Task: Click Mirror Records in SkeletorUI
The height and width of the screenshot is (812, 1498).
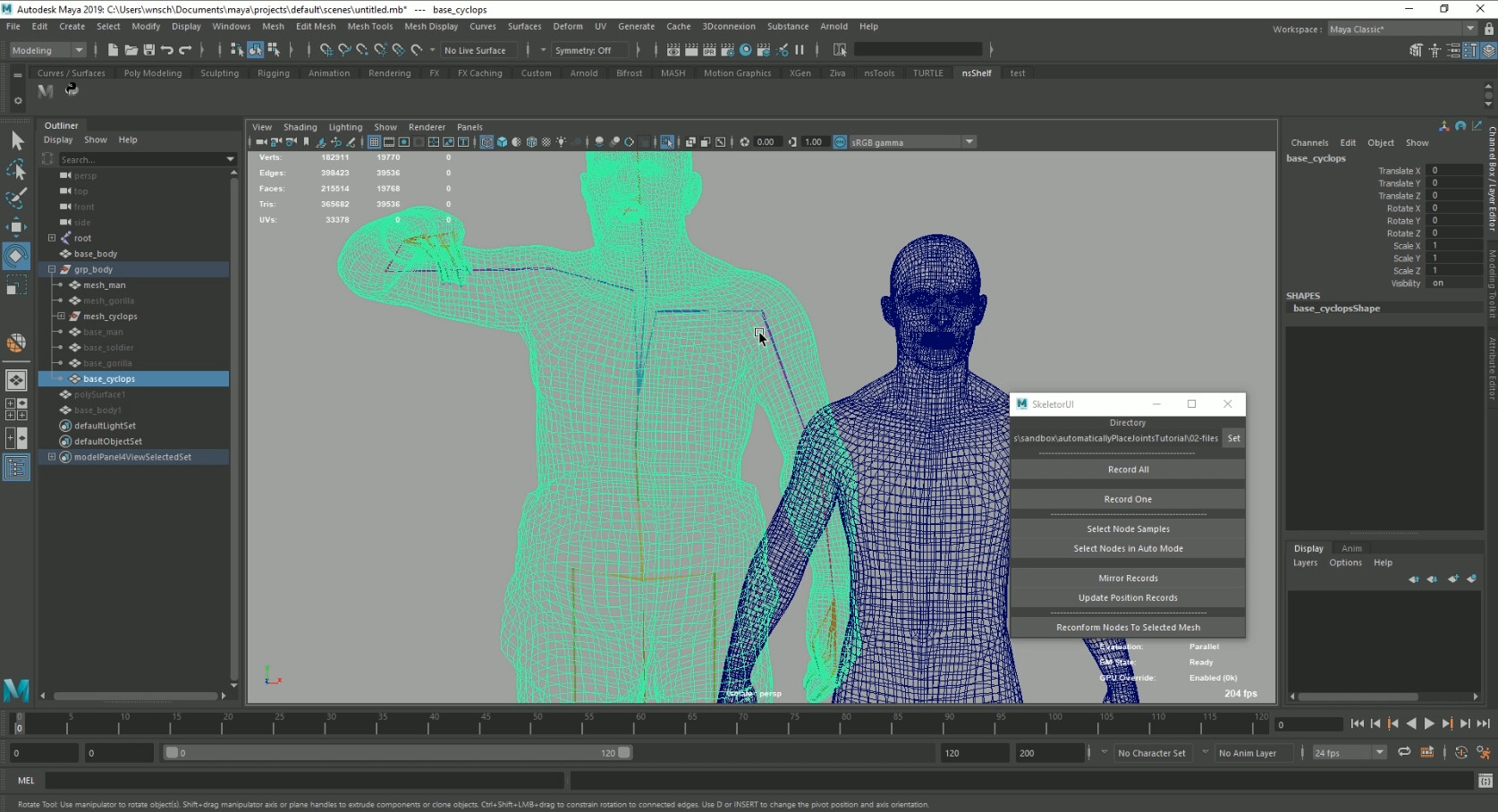Action: tap(1127, 578)
